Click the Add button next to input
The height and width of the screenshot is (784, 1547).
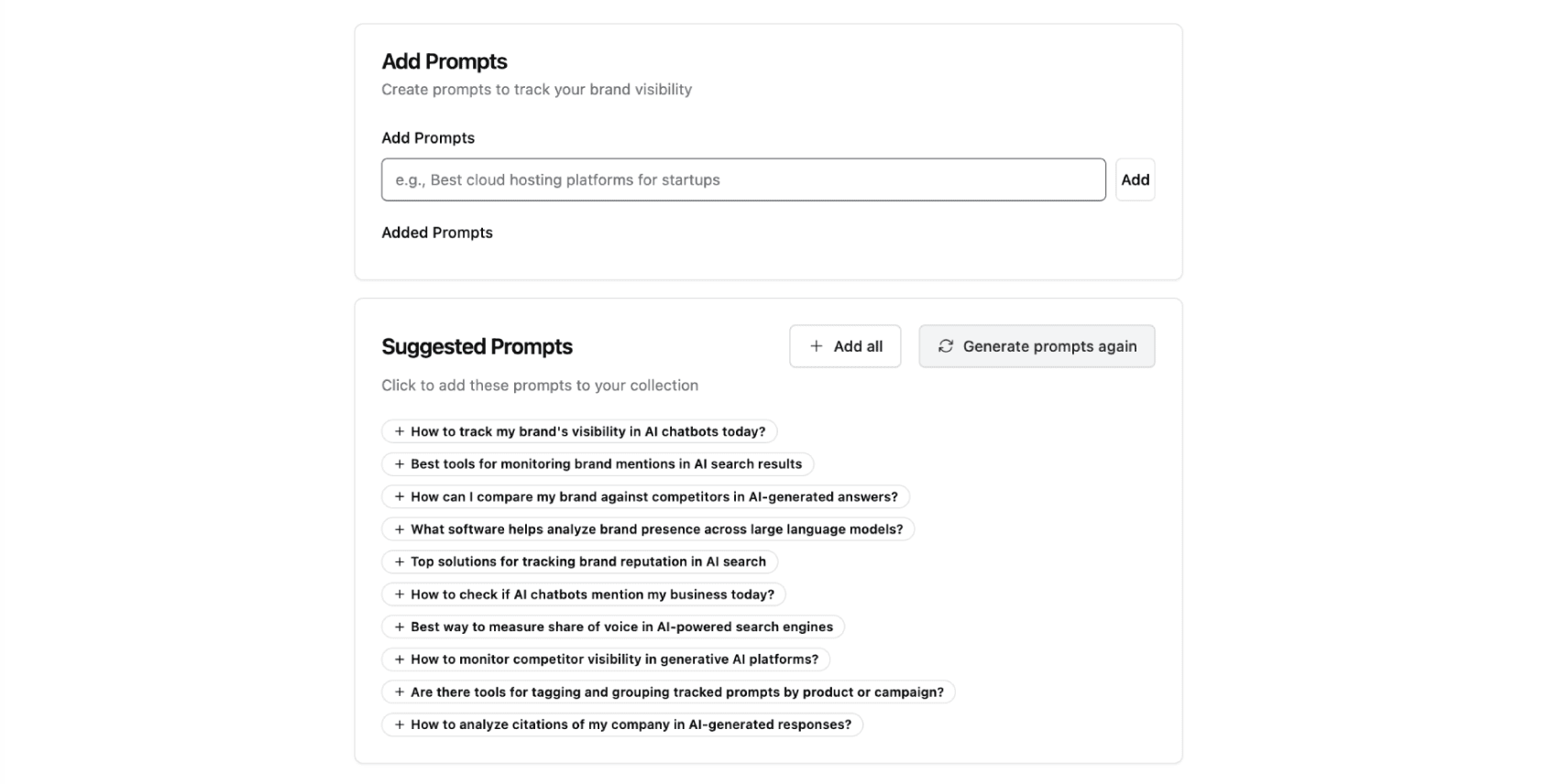coord(1135,180)
